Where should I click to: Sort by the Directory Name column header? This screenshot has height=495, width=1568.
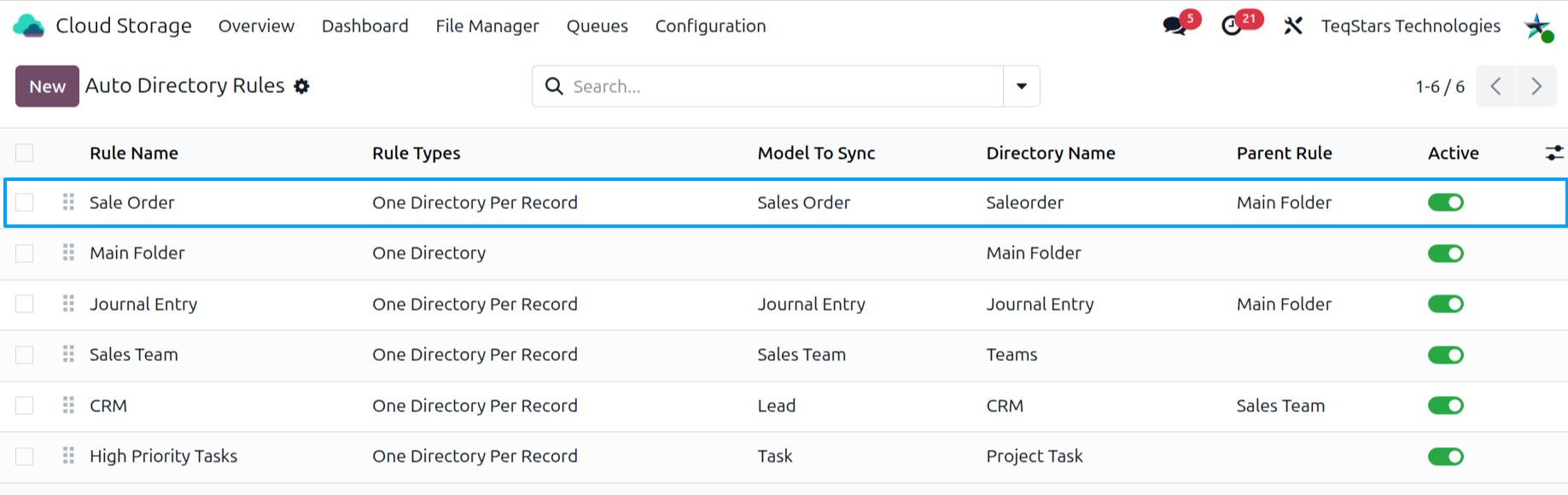1051,153
